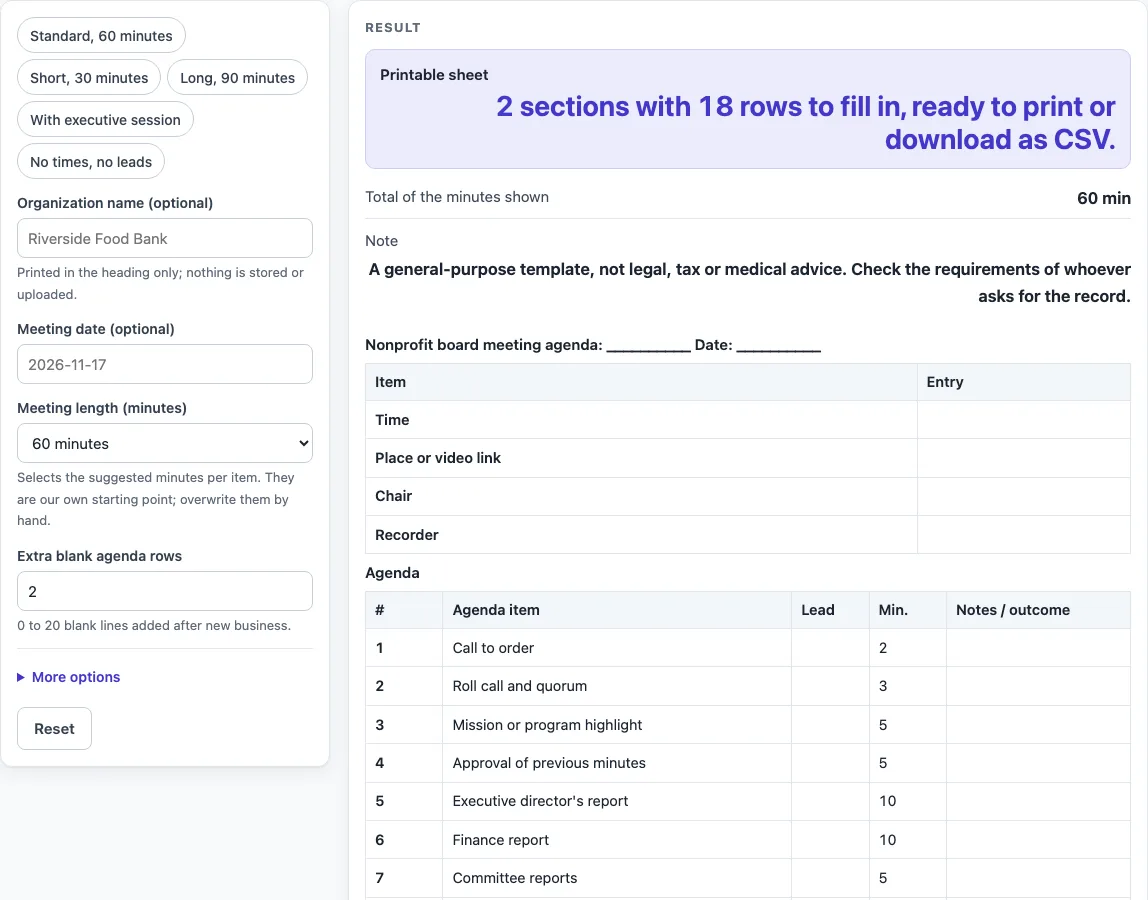This screenshot has height=900, width=1148.
Task: Apply the No times, no leads preset
Action: point(91,162)
